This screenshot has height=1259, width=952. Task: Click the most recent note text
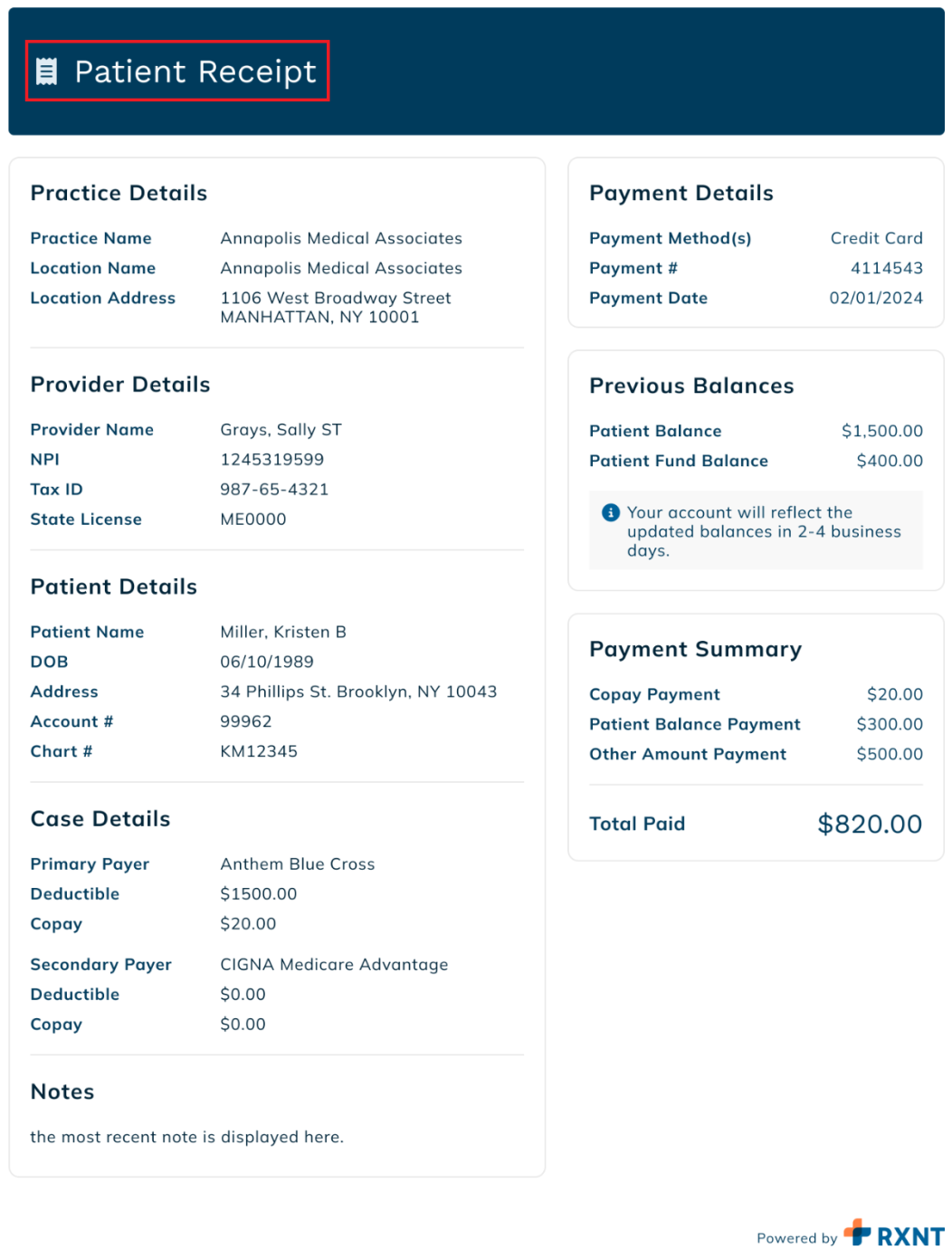coord(187,1137)
